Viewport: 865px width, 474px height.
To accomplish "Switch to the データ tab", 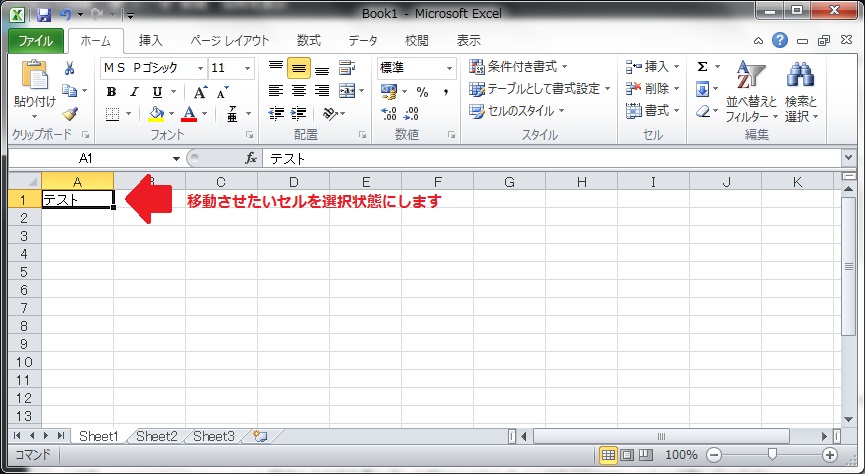I will click(363, 41).
